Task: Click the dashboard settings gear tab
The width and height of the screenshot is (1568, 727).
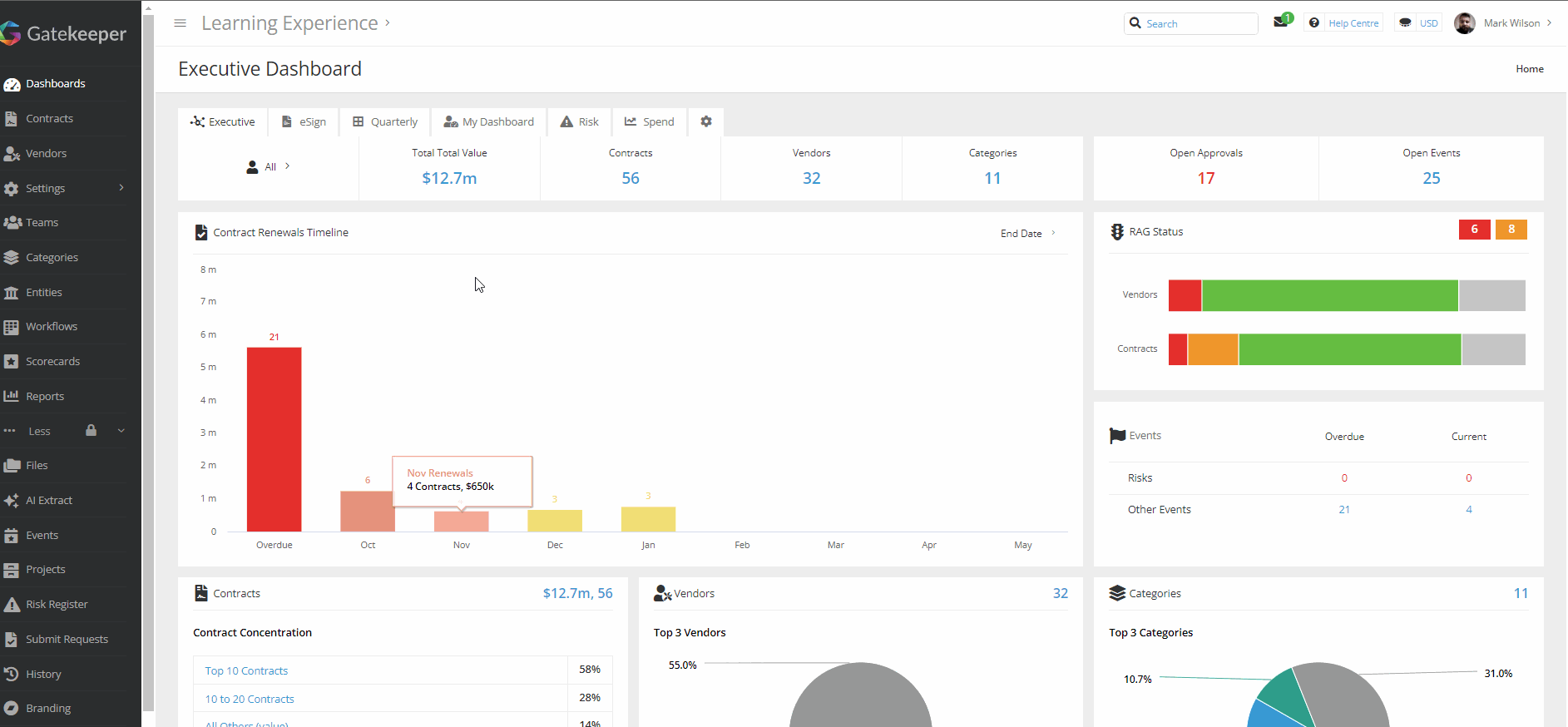Action: coord(706,121)
